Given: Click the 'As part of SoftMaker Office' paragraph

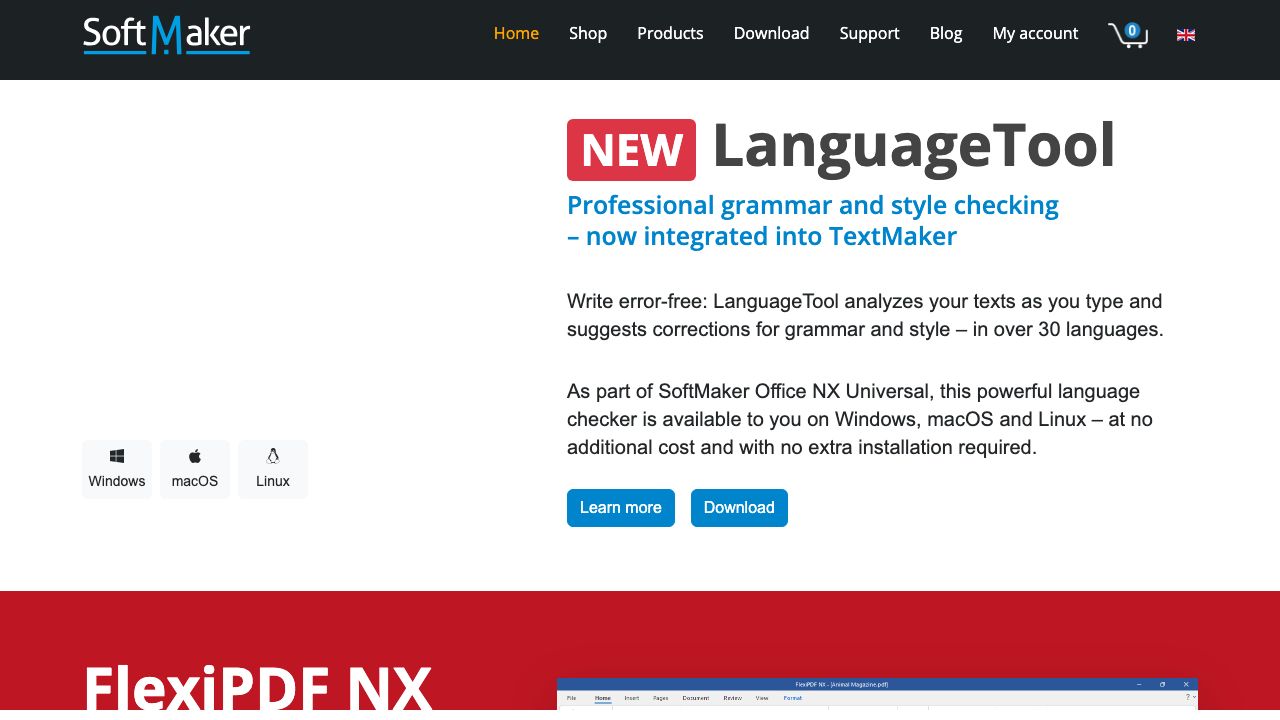Looking at the screenshot, I should [x=860, y=419].
